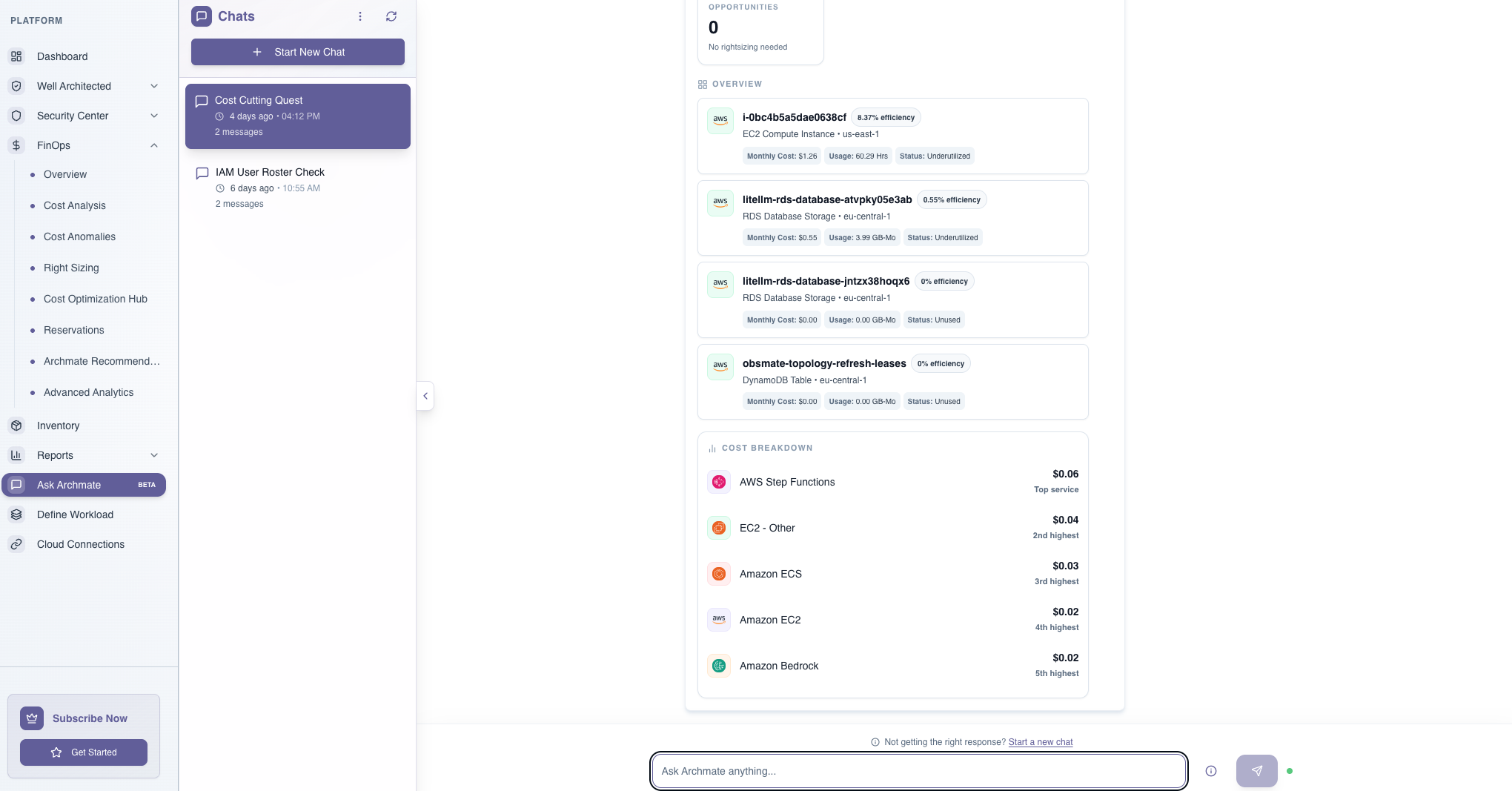Open Cost Anomalies
The image size is (1512, 791).
point(79,236)
